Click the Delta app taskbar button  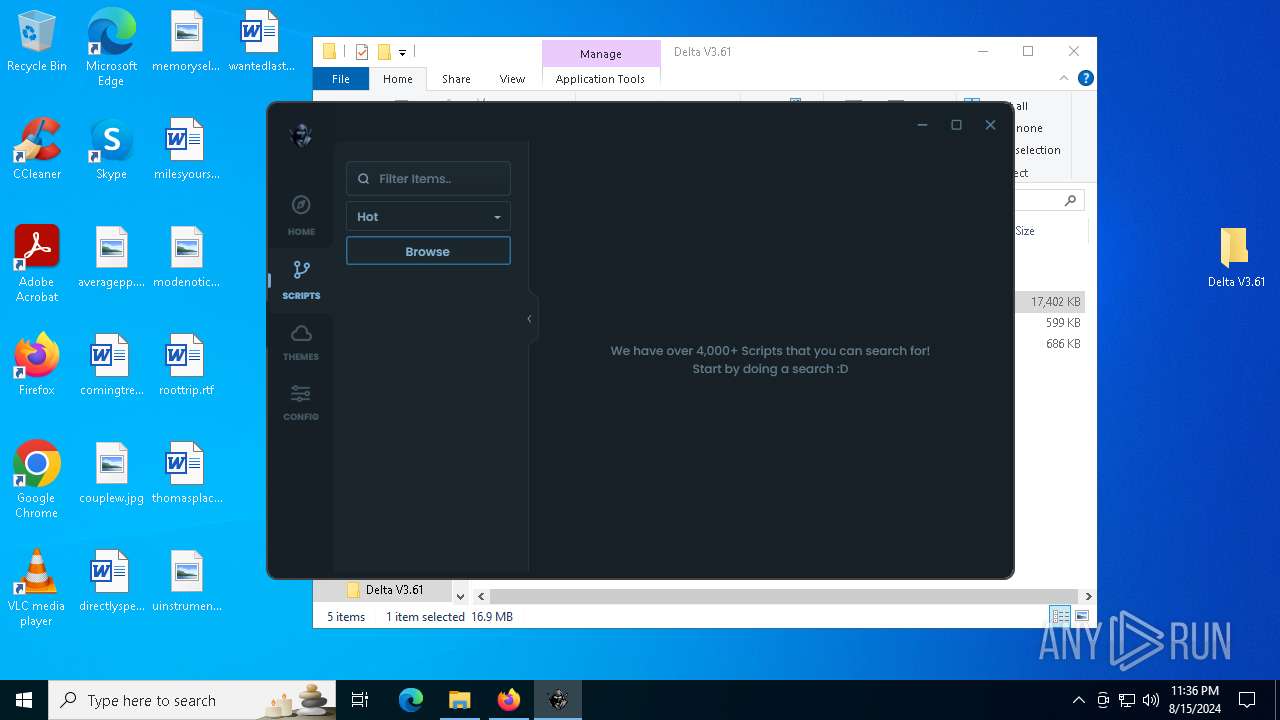click(558, 700)
